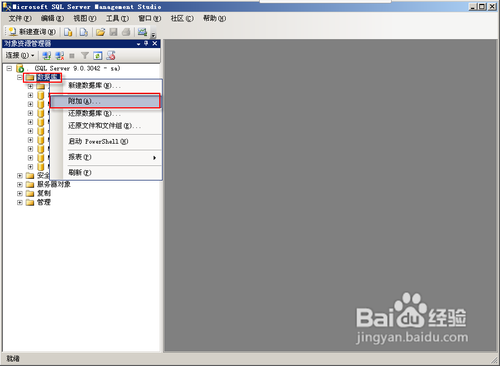Expand the 安全 folder node
The height and width of the screenshot is (366, 500).
pyautogui.click(x=20, y=175)
